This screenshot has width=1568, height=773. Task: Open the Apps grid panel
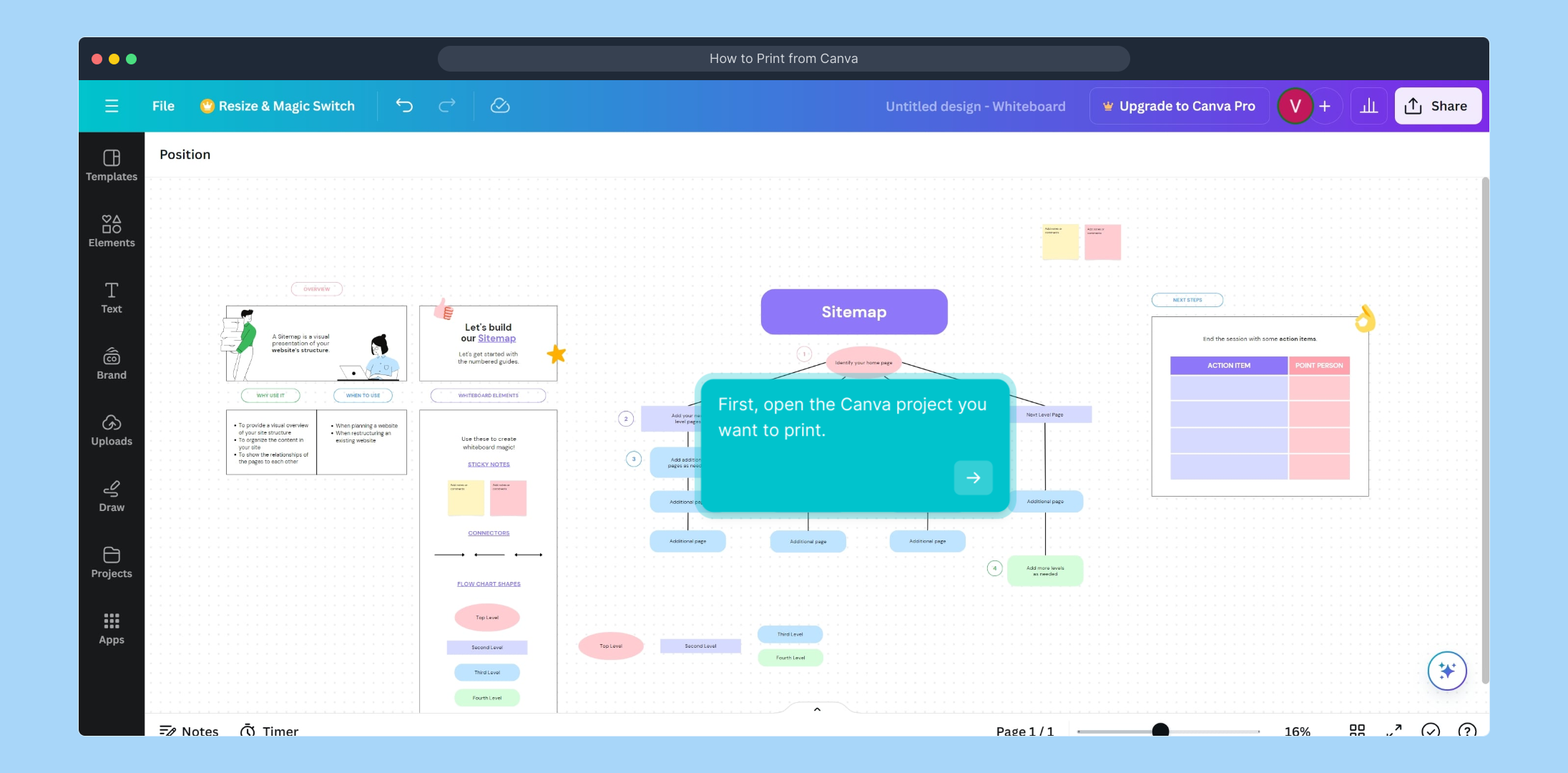click(x=112, y=628)
